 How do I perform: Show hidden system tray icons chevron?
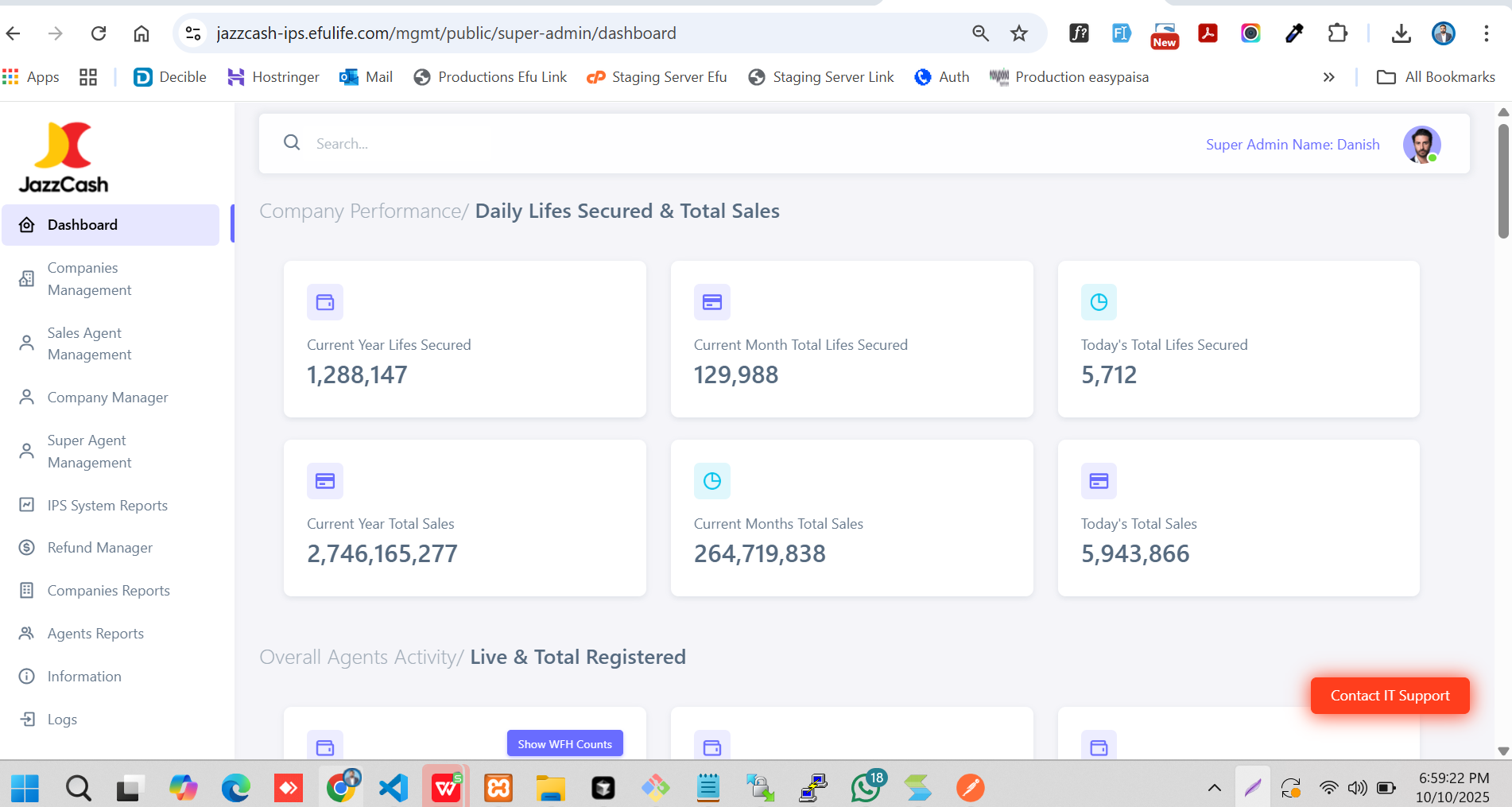pos(1214,788)
